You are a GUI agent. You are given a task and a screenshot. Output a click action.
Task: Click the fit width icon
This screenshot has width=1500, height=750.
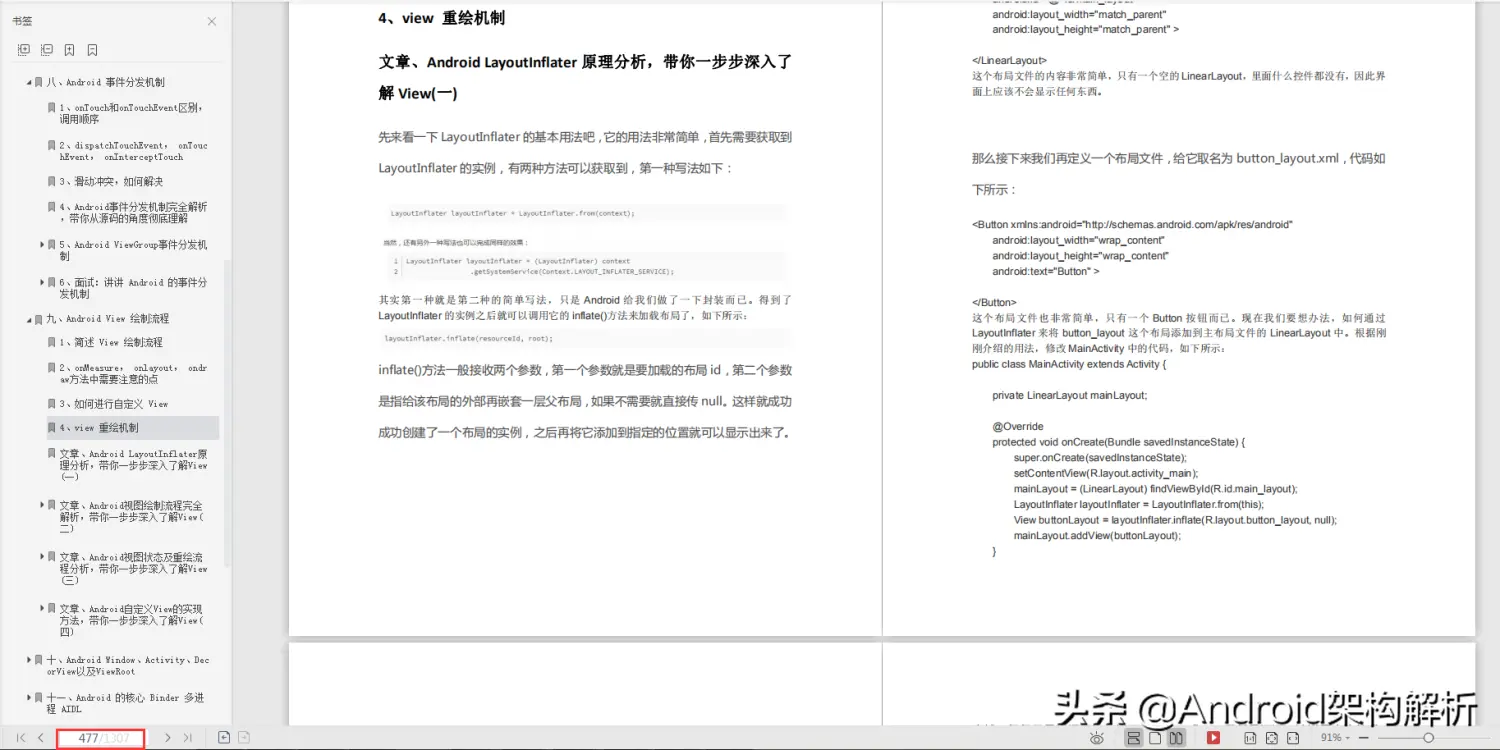tap(1293, 738)
